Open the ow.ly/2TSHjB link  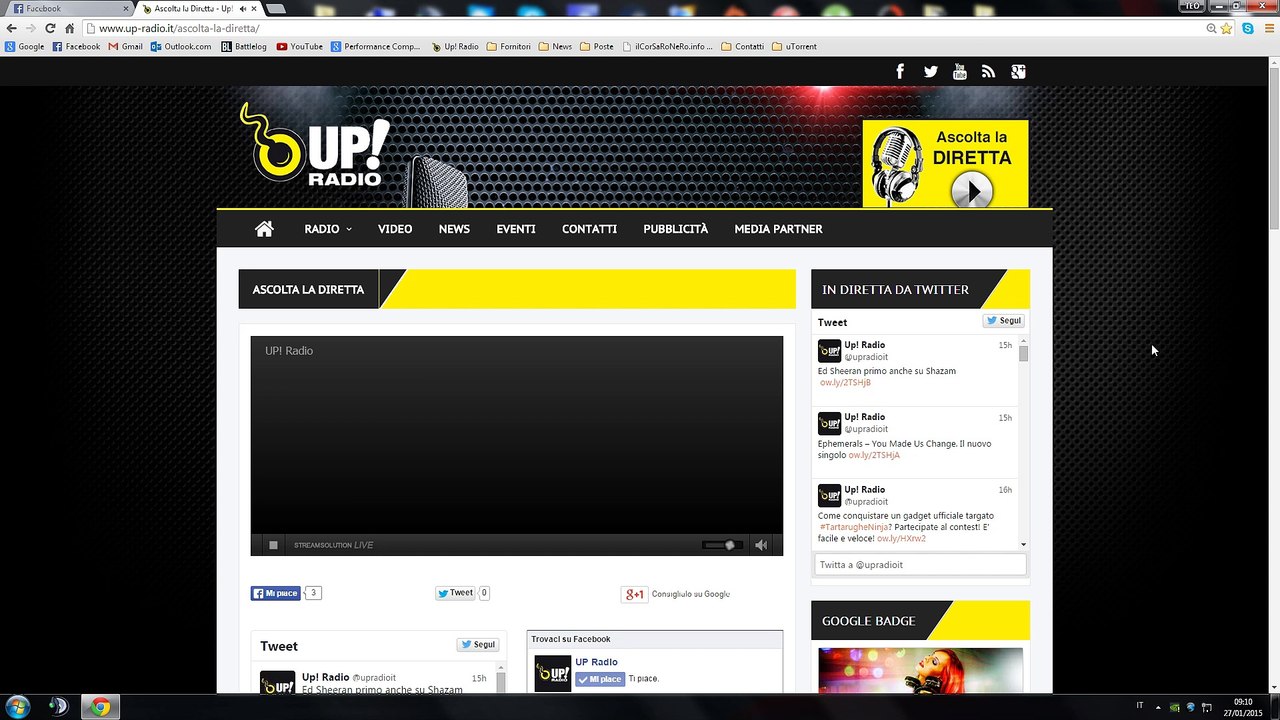[x=845, y=383]
